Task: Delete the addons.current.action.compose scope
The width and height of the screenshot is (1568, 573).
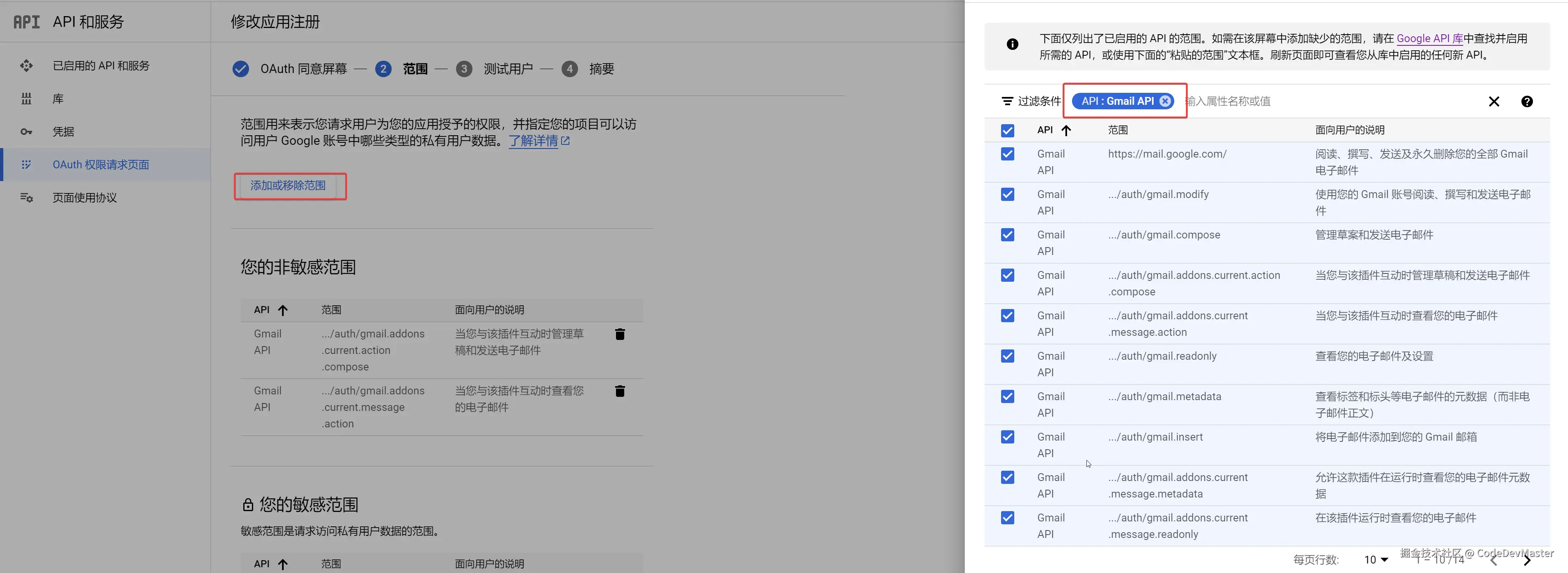Action: (x=620, y=334)
